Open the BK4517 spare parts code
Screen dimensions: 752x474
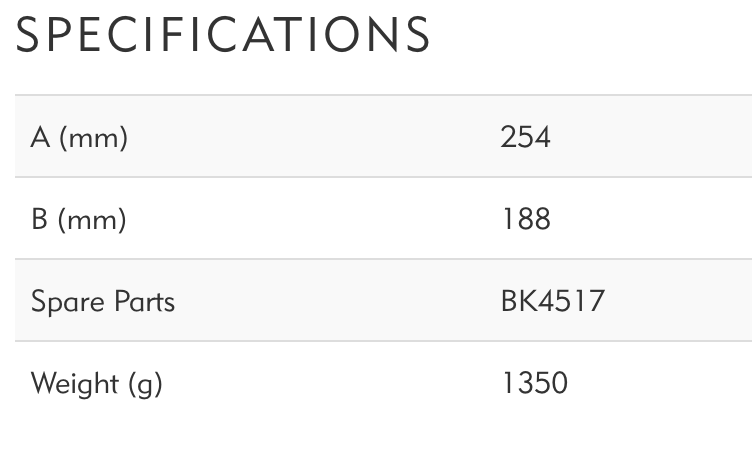pyautogui.click(x=552, y=301)
